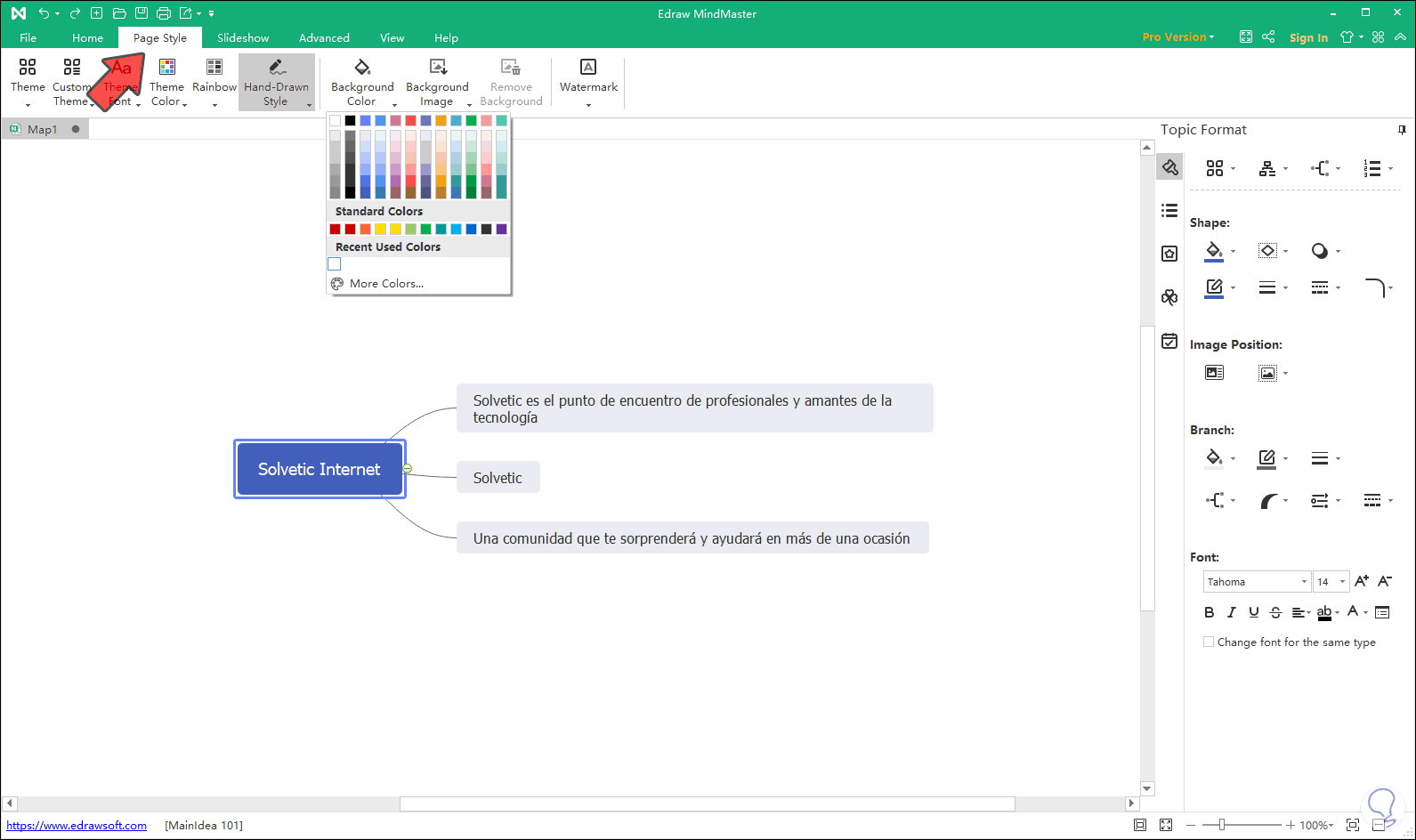
Task: Increase the font size with A+
Action: [1362, 582]
